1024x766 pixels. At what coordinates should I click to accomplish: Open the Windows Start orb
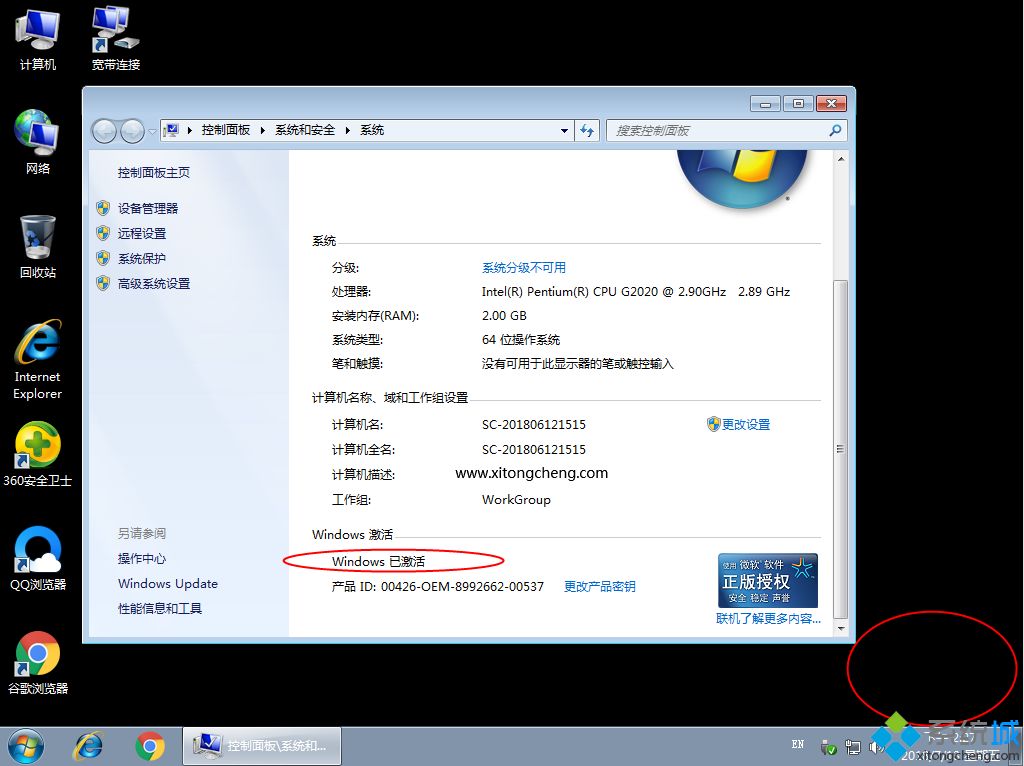25,745
